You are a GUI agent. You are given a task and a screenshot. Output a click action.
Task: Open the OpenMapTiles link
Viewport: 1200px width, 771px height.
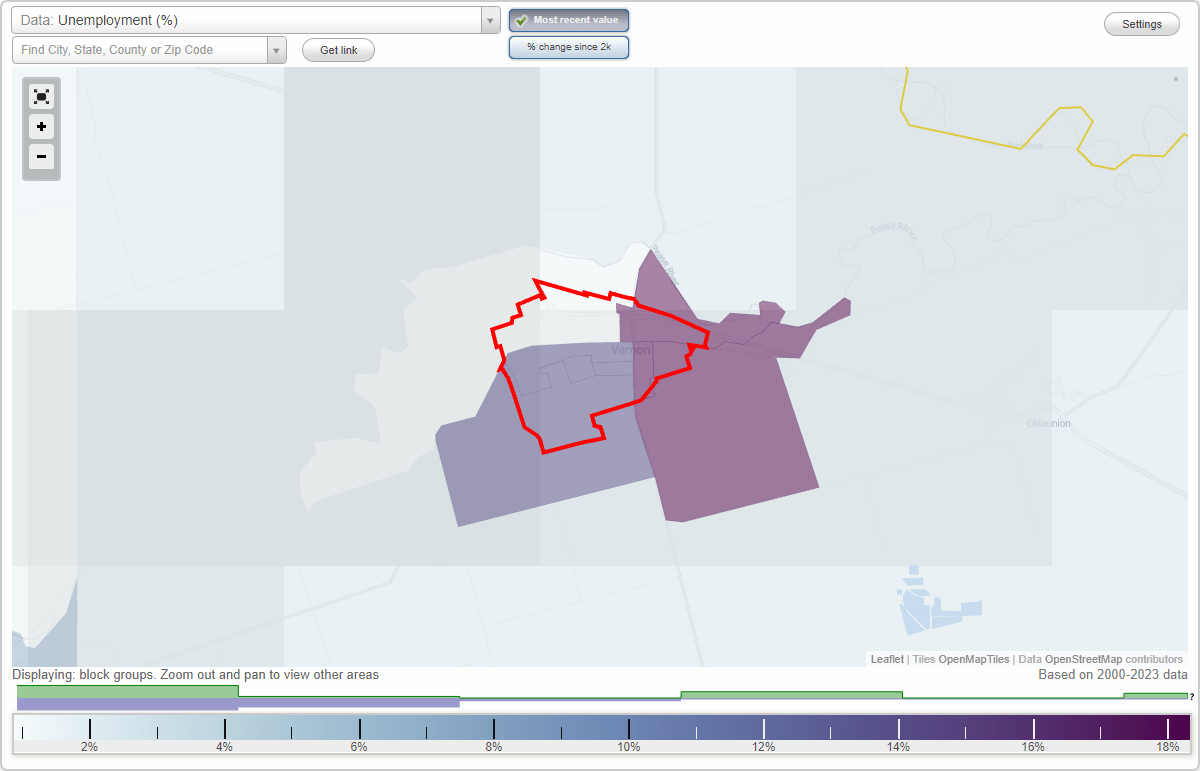point(973,659)
